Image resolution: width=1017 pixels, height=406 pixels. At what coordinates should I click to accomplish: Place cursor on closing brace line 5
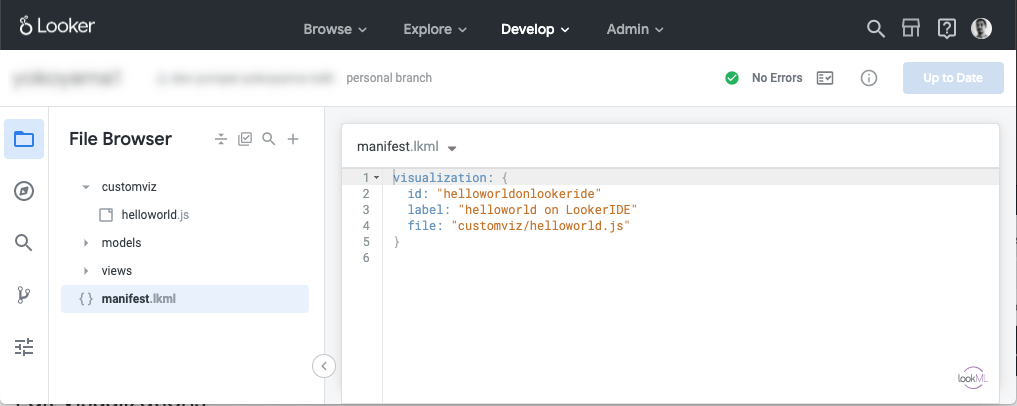pos(397,242)
